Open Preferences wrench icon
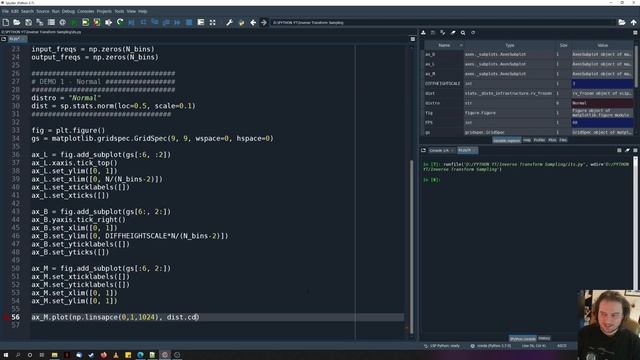Screen dimensions: 640x360 click(229, 22)
